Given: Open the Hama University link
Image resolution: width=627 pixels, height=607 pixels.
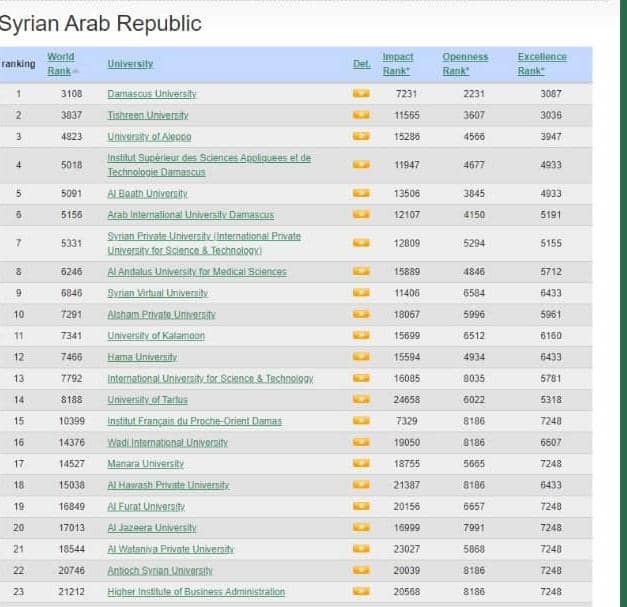Looking at the screenshot, I should (x=142, y=357).
